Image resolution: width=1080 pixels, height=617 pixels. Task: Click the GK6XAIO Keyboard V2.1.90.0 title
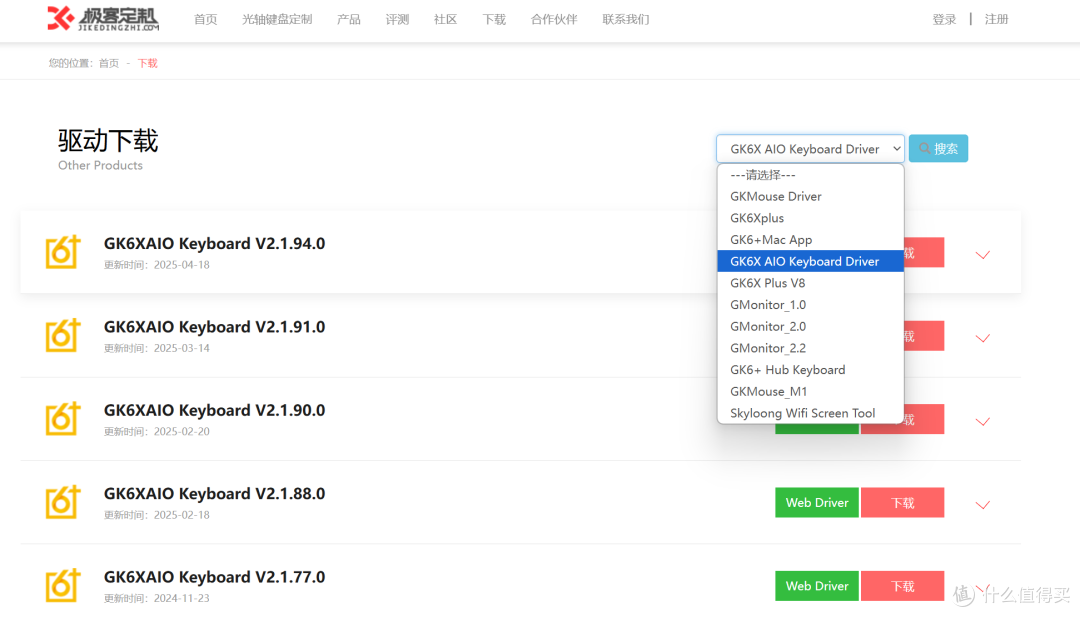tap(214, 410)
